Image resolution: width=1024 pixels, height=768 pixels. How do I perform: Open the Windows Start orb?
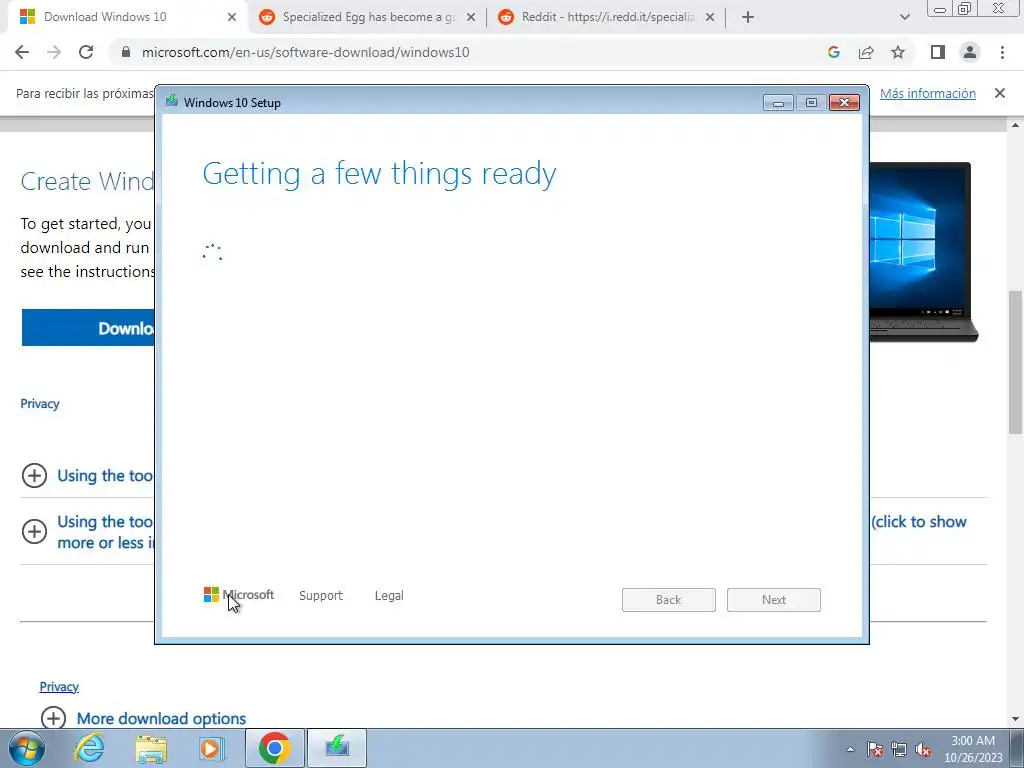[27, 748]
